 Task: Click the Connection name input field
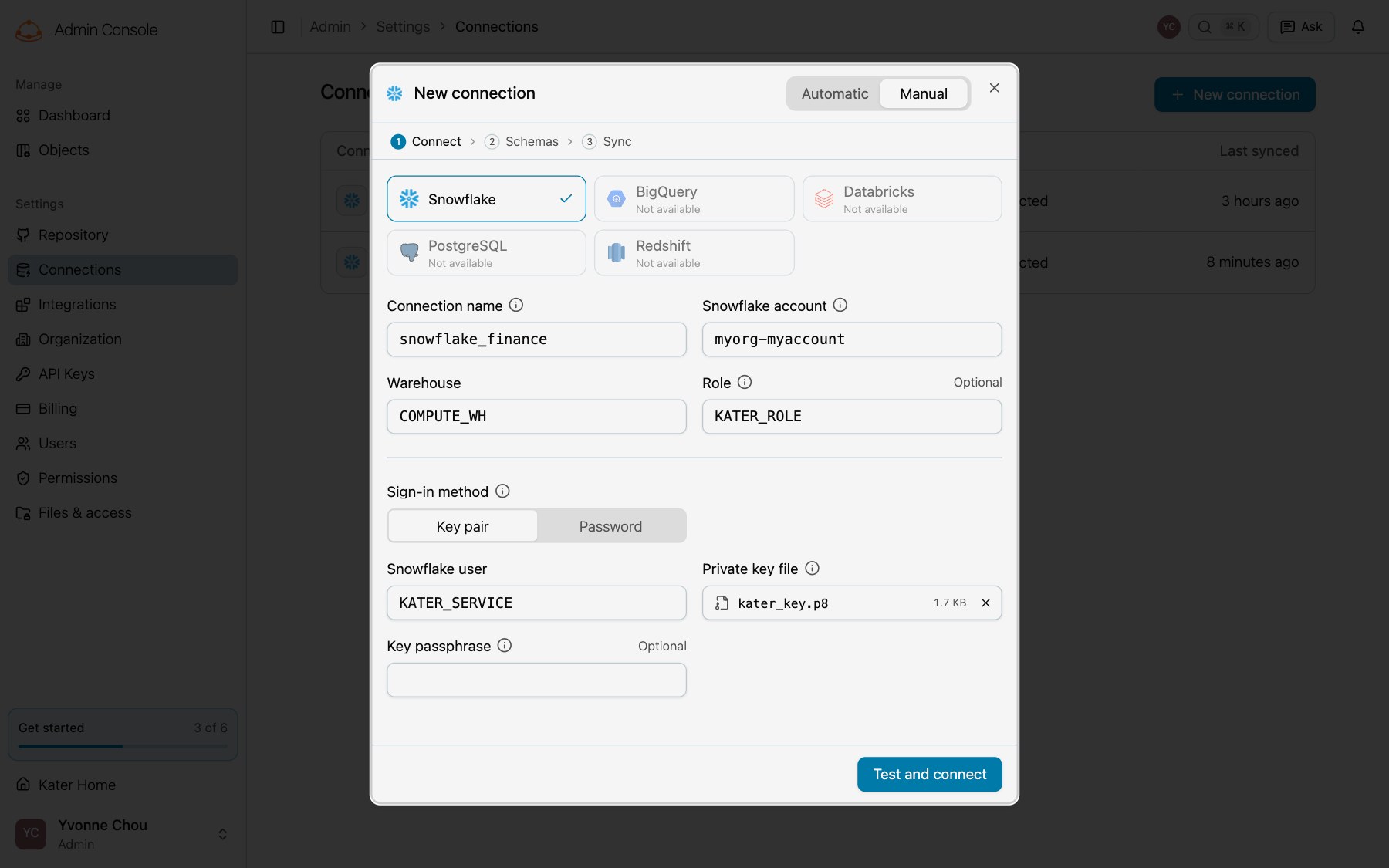click(536, 339)
